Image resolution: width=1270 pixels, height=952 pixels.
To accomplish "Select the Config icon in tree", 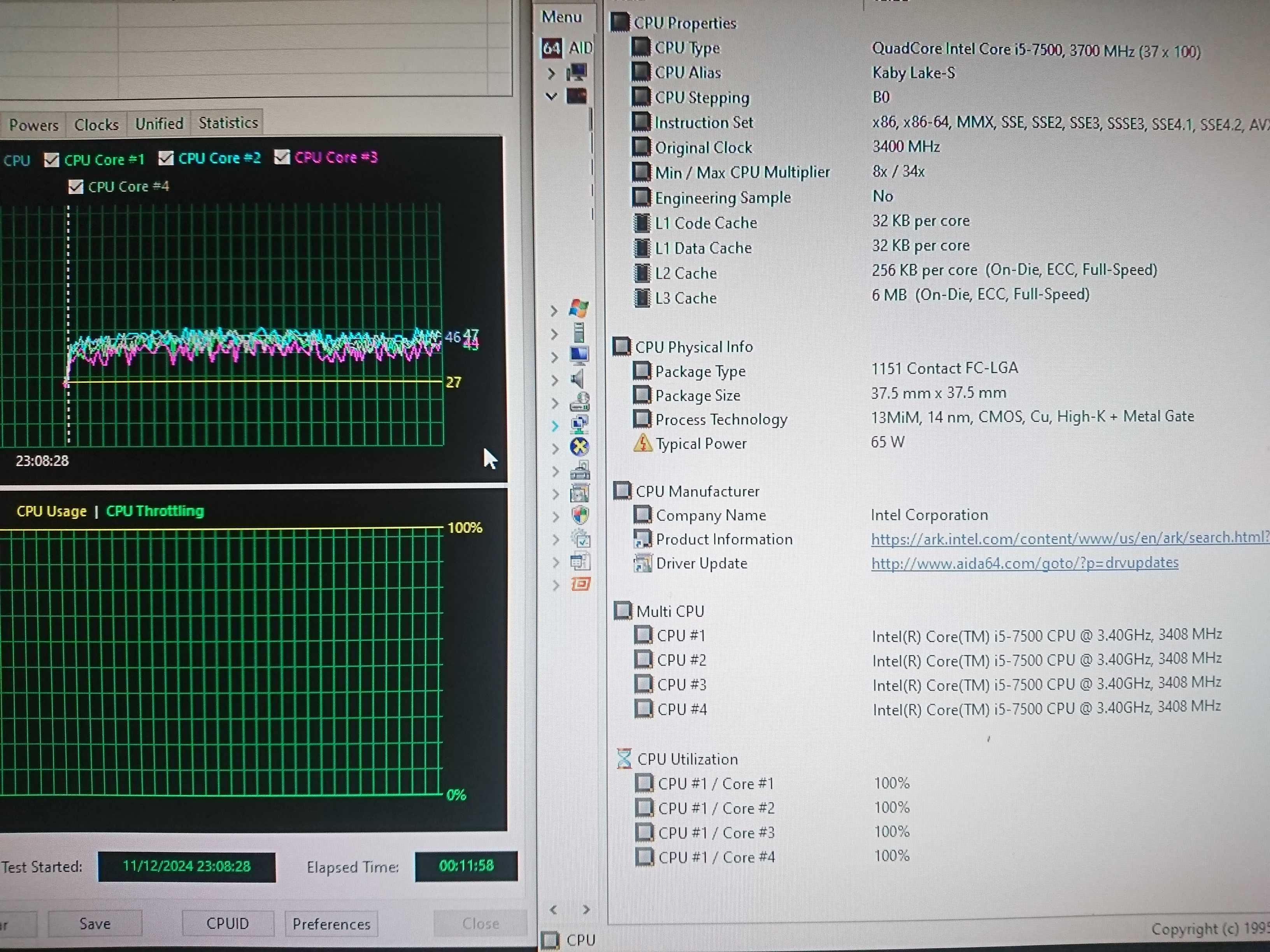I will coord(581,539).
